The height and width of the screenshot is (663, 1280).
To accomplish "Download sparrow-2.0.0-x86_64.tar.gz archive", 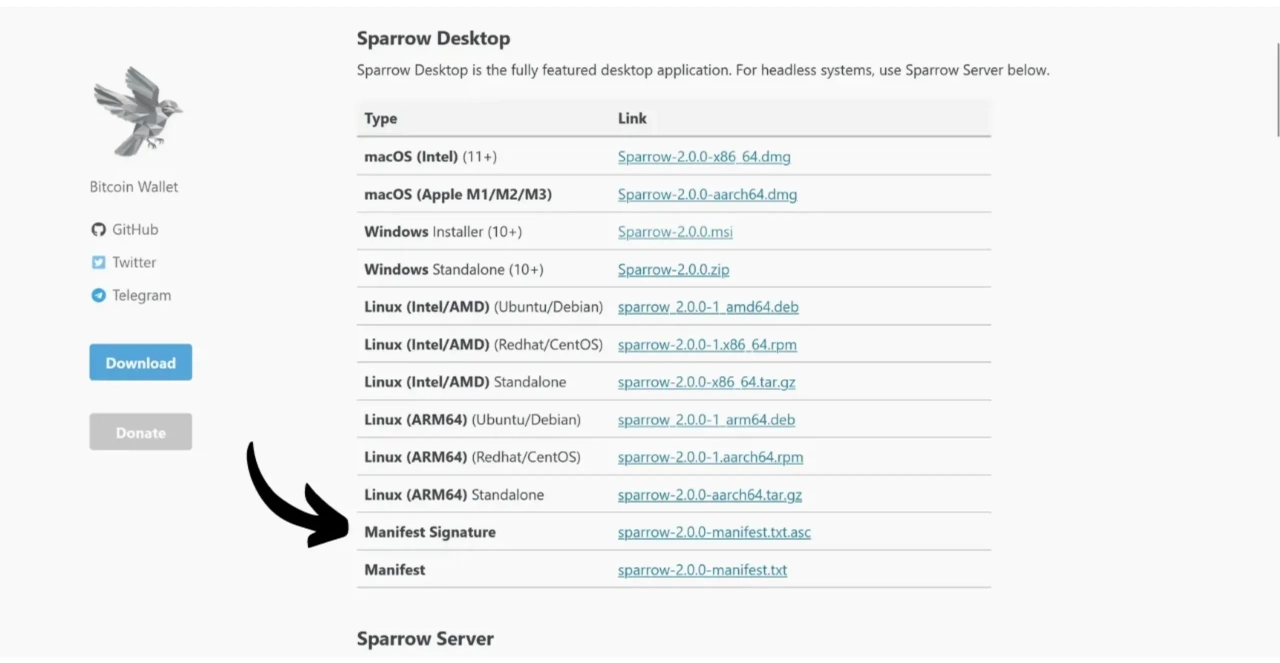I will (706, 383).
